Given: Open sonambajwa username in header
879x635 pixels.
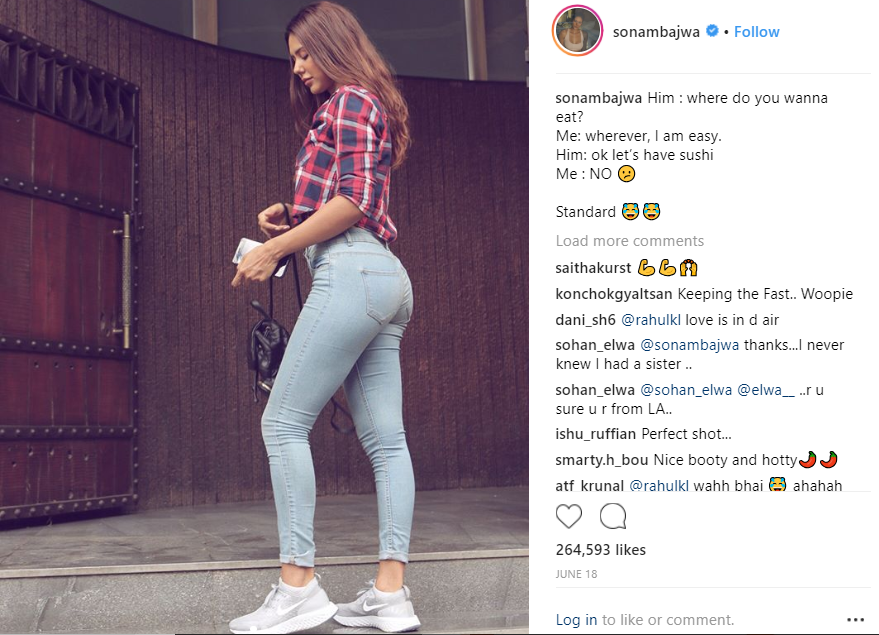Looking at the screenshot, I should 656,32.
